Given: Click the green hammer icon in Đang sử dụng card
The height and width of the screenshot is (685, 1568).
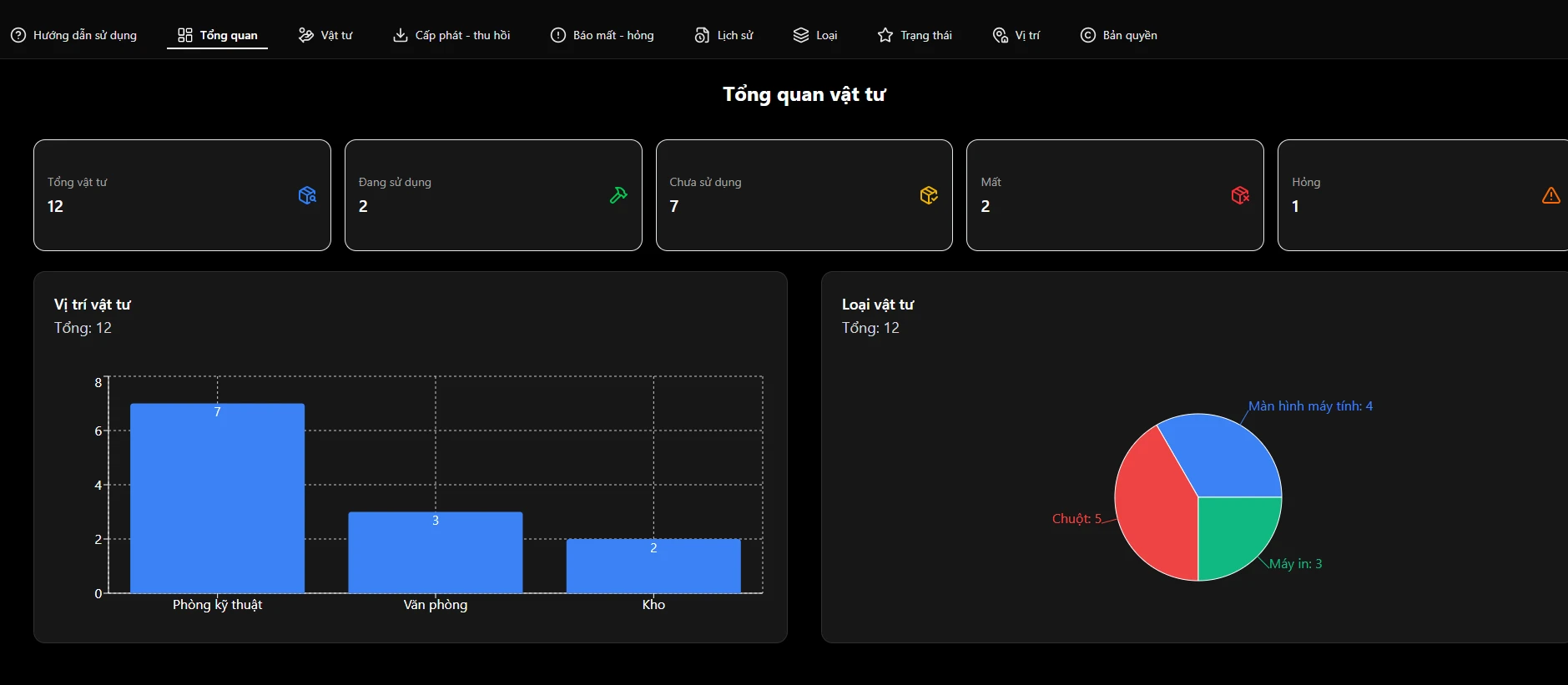Looking at the screenshot, I should [x=618, y=195].
